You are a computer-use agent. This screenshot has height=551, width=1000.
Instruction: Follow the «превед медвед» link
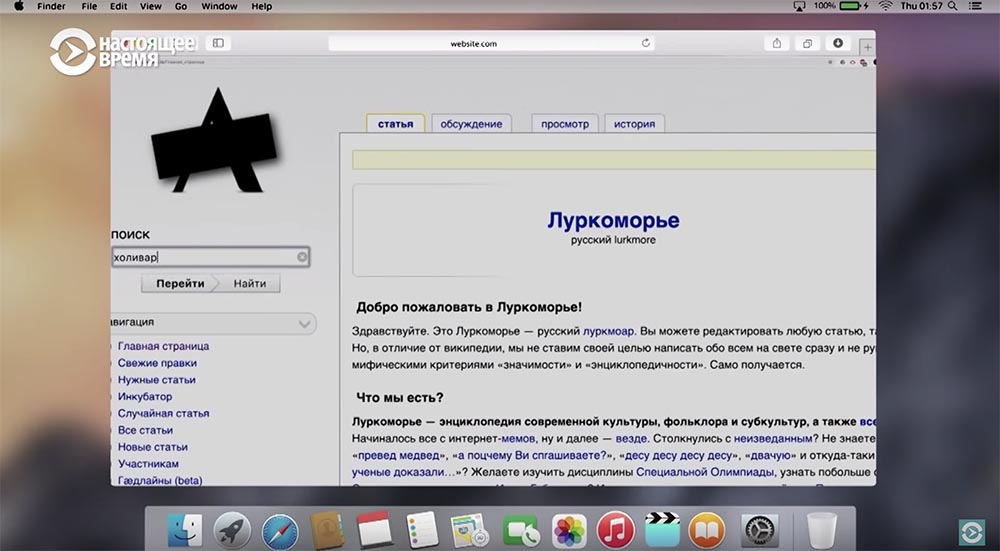tap(399, 455)
